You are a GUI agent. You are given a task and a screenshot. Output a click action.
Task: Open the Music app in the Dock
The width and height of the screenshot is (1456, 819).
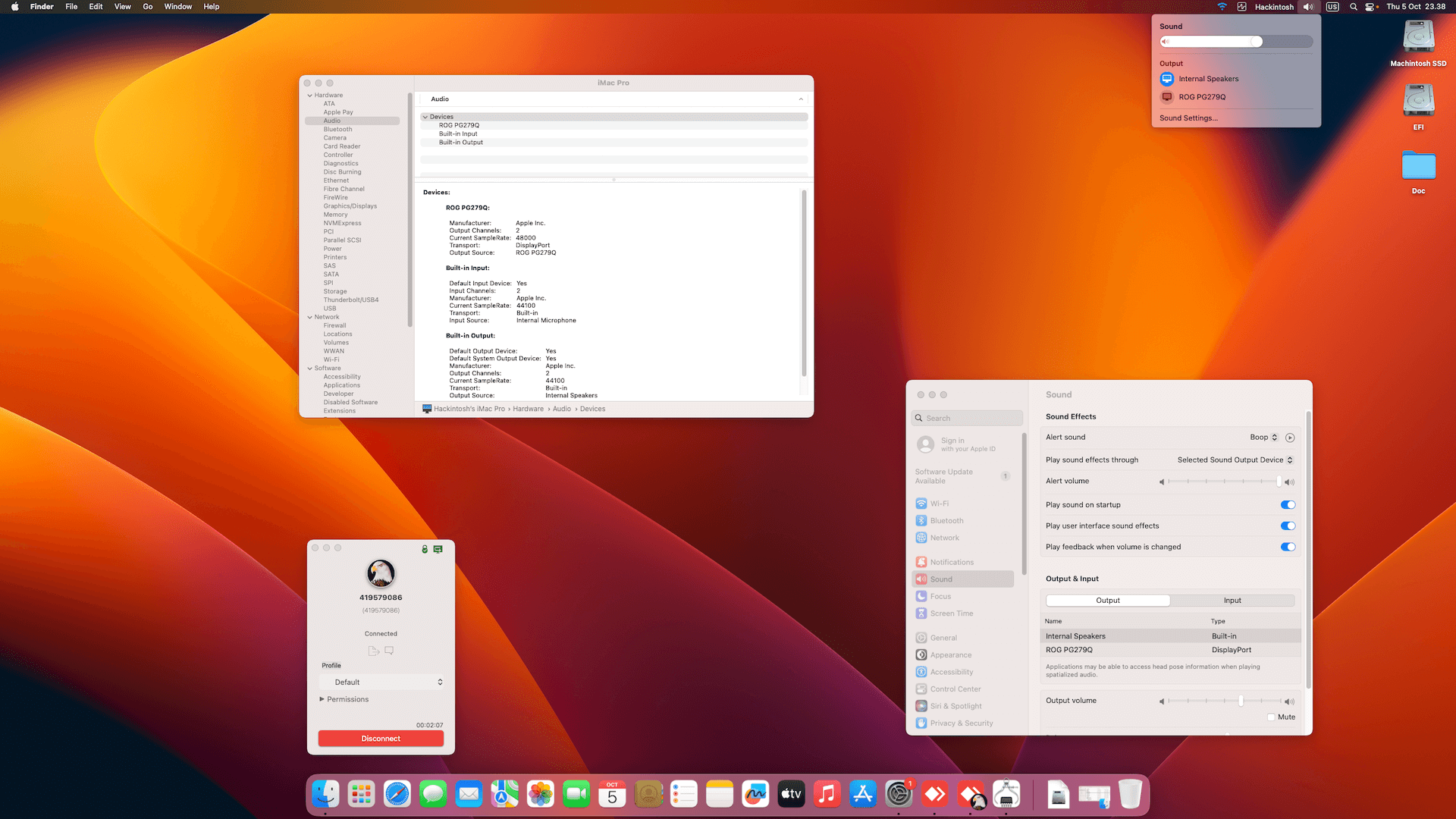(x=827, y=794)
